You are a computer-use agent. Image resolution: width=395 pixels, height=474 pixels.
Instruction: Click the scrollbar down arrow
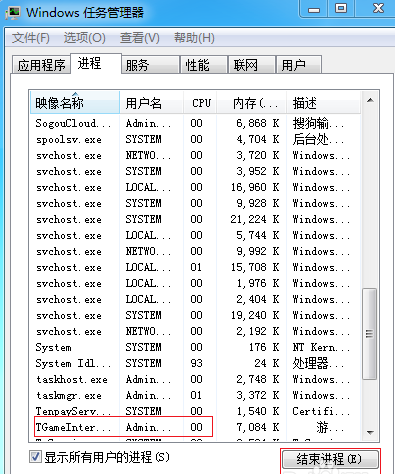click(x=370, y=433)
